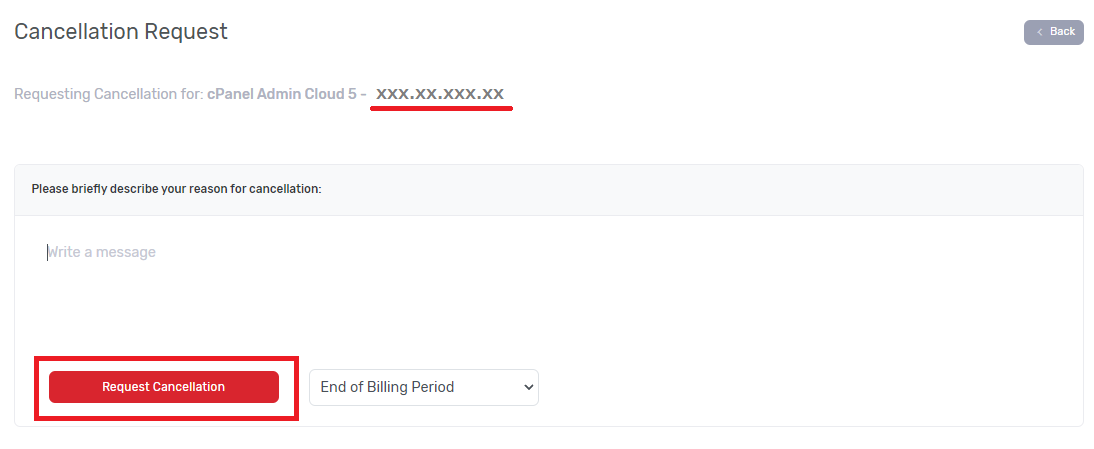The width and height of the screenshot is (1094, 449).
Task: Click the masked IP address xxx.xx.xxx.xx
Action: (440, 94)
